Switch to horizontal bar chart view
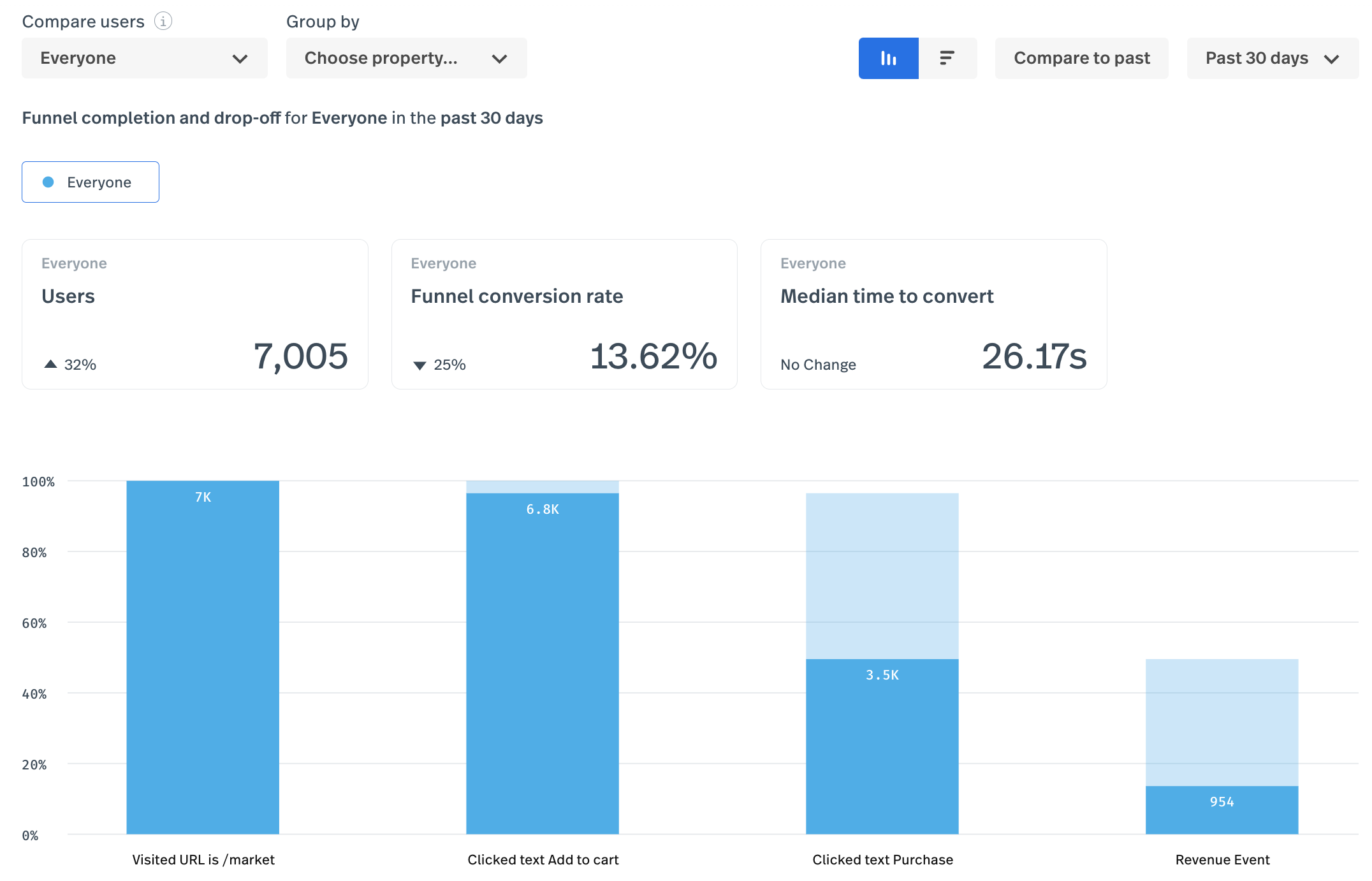 pyautogui.click(x=947, y=58)
